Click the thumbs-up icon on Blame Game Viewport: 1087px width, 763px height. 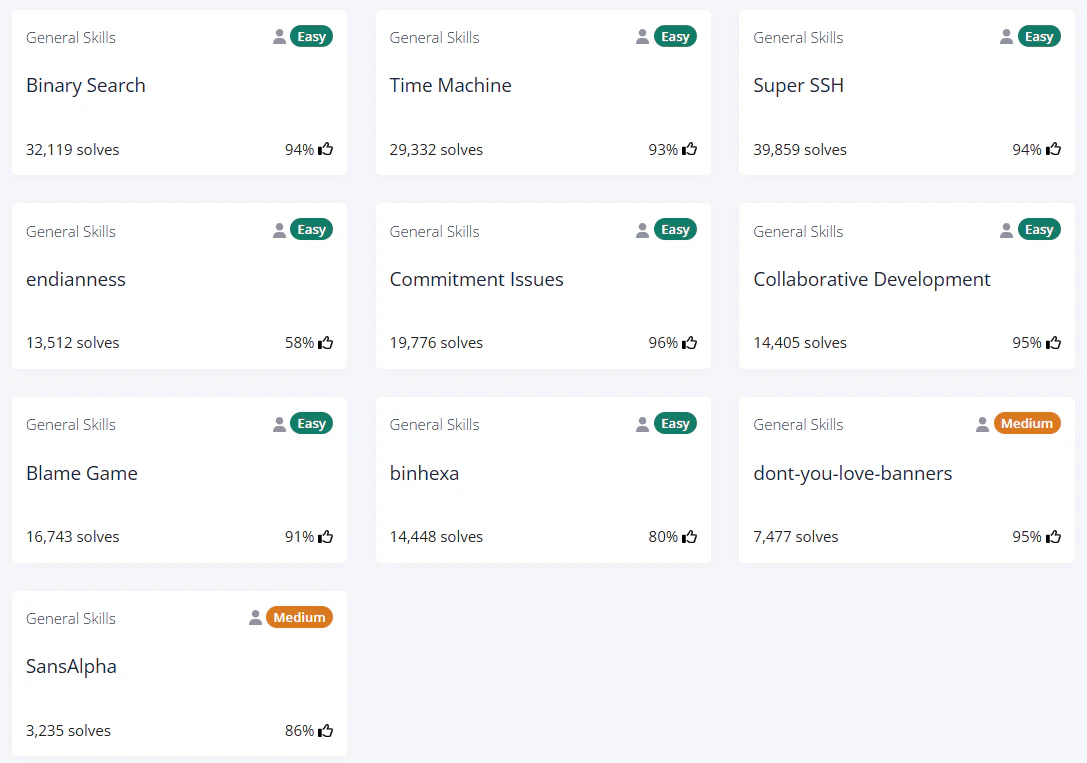coord(326,536)
